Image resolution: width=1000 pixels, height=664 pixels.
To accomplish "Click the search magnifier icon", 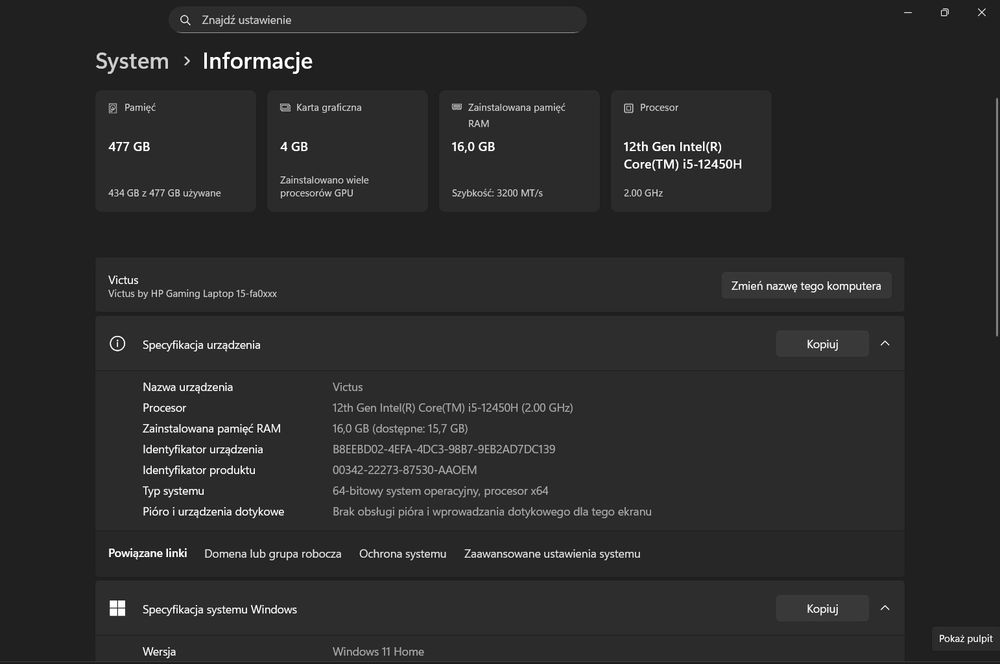I will point(185,20).
